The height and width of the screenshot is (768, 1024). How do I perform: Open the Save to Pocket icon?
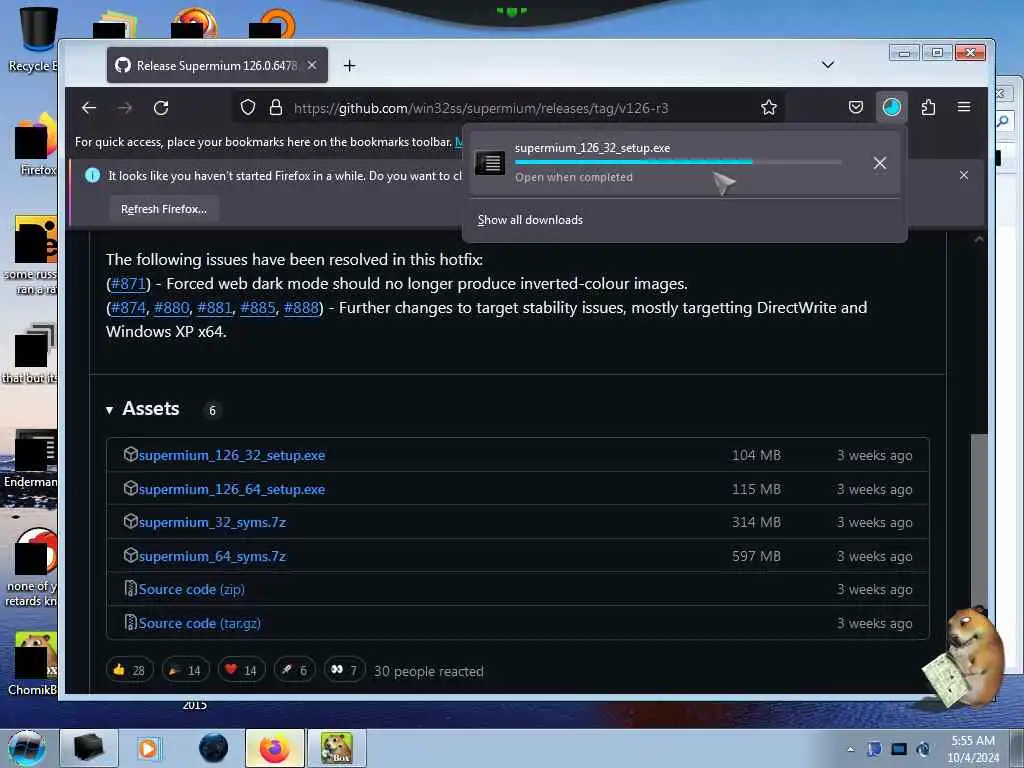pyautogui.click(x=856, y=107)
